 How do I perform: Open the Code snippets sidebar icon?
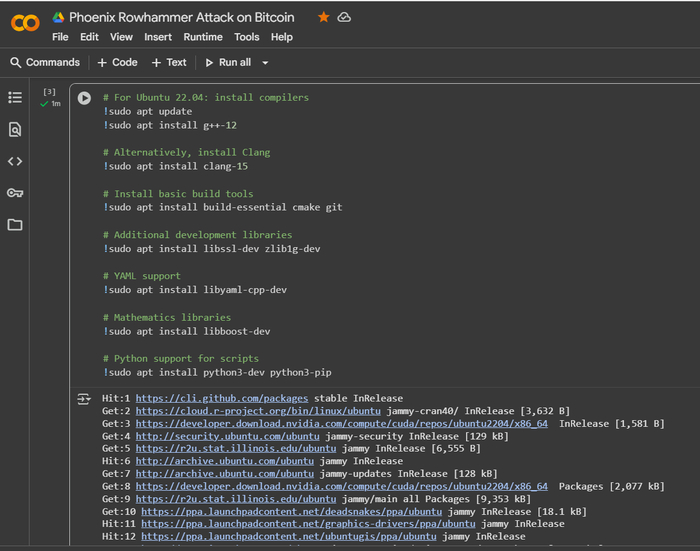tap(15, 161)
